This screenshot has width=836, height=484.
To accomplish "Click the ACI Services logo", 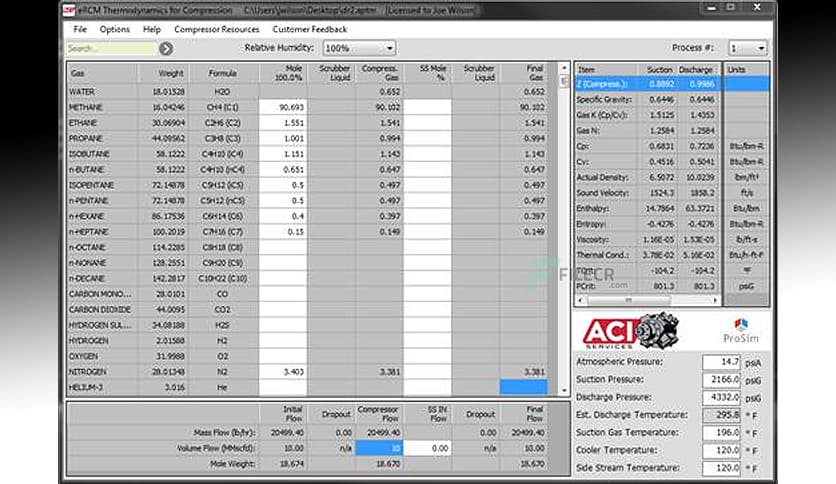I will point(631,331).
